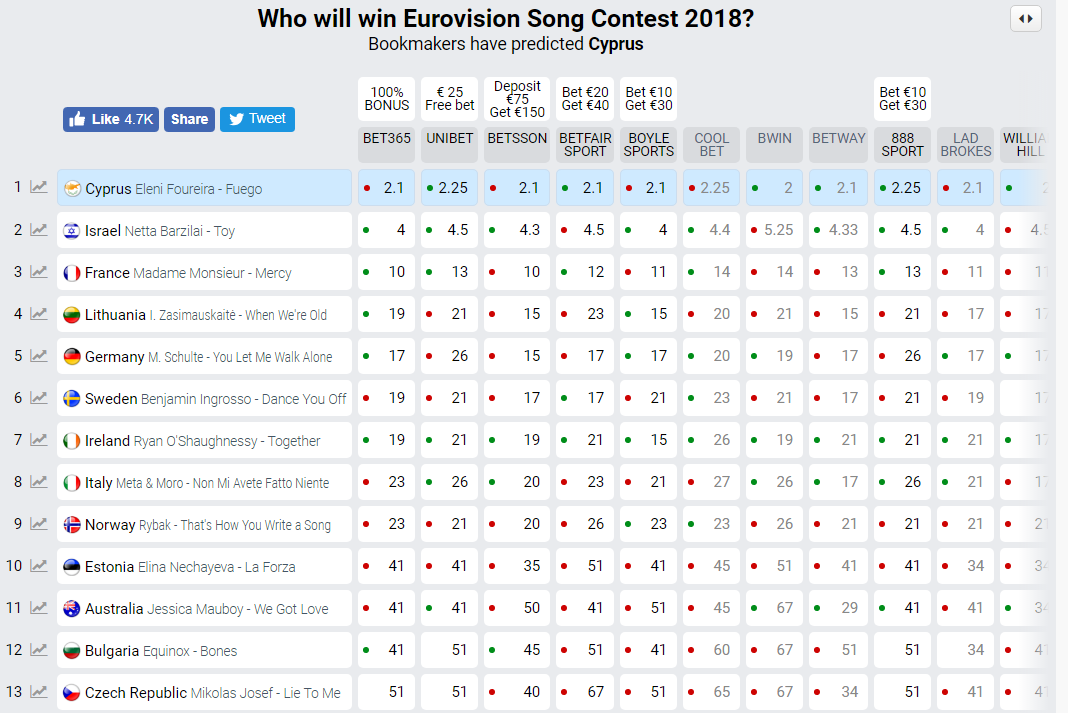This screenshot has width=1068, height=713.
Task: Click the trend graph icon beside Lithuania
Action: pos(39,314)
